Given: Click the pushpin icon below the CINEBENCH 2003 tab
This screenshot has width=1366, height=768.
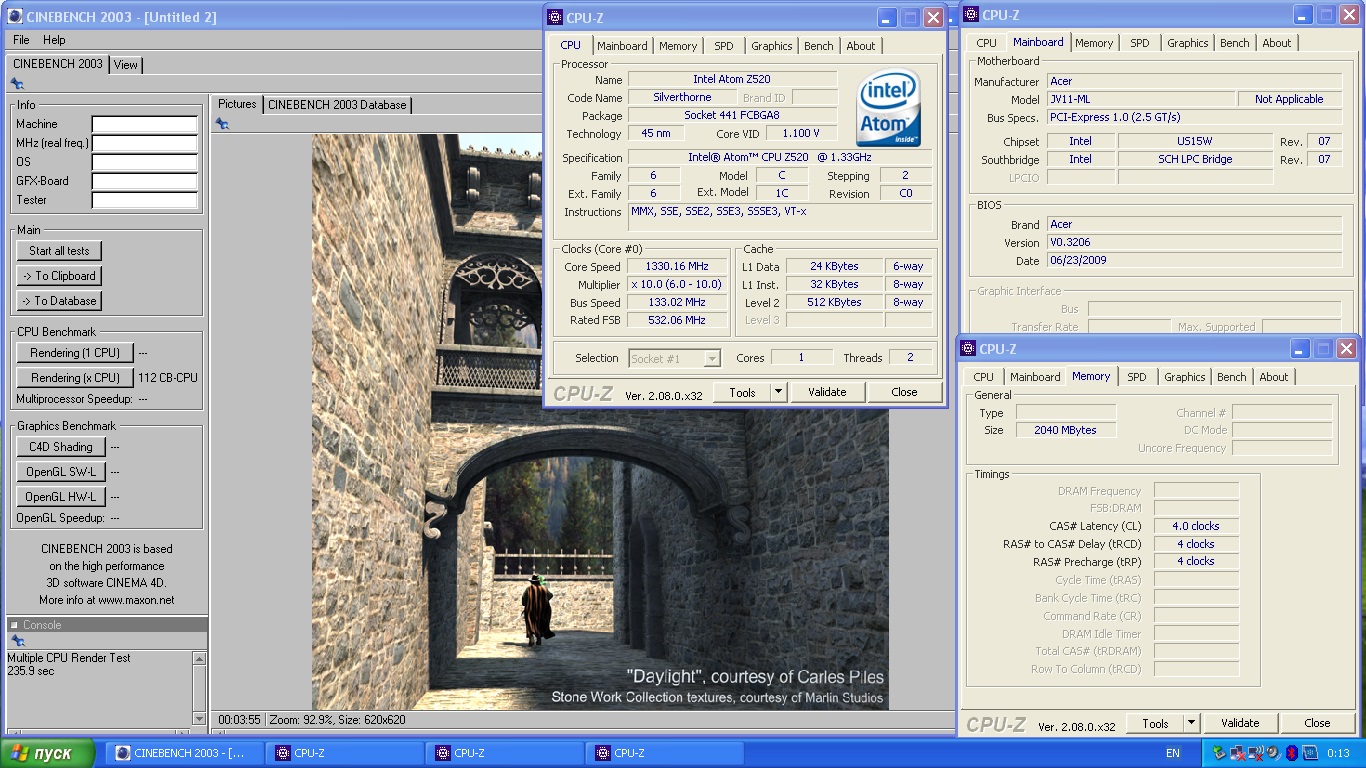Looking at the screenshot, I should tap(17, 84).
